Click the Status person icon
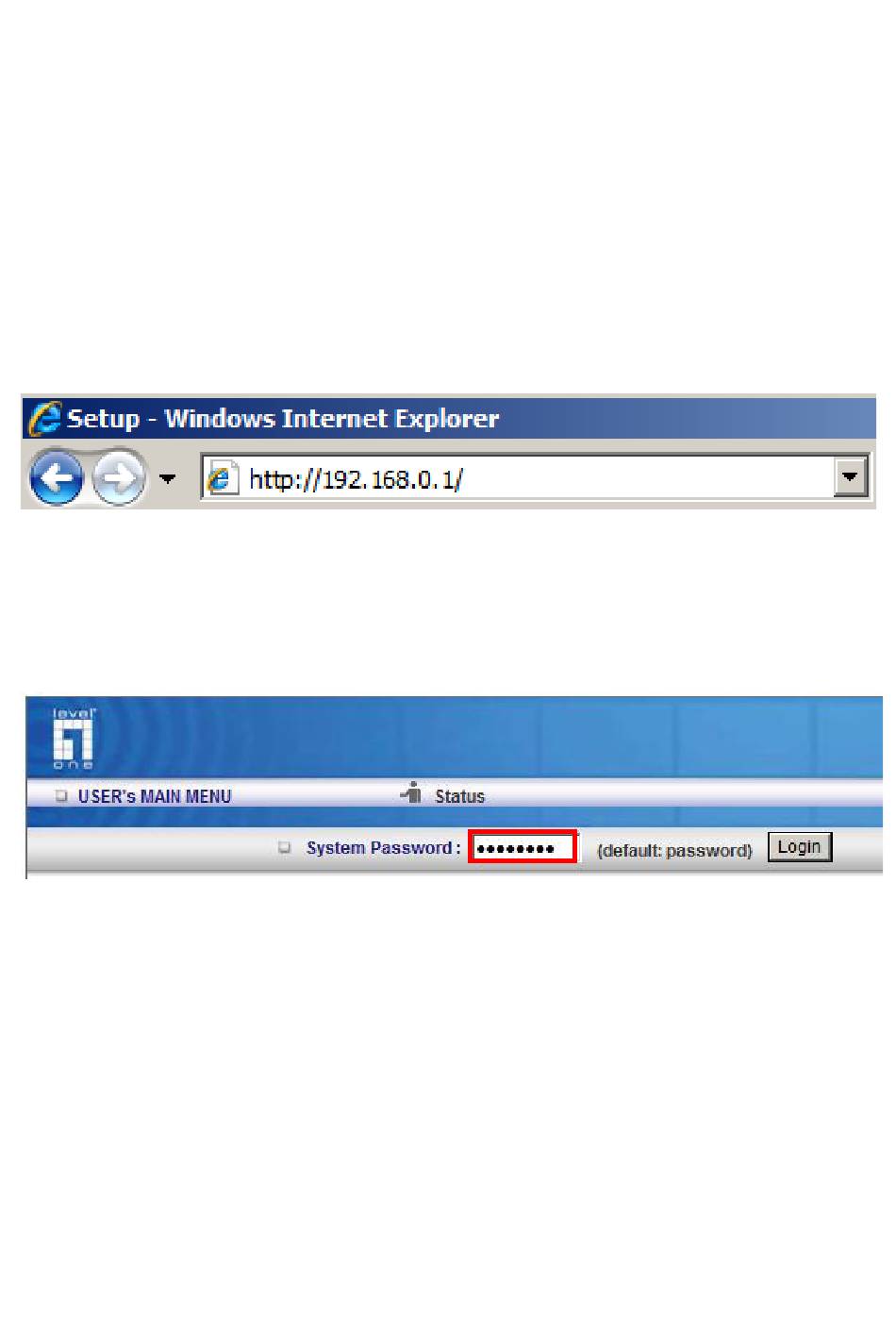This screenshot has width=896, height=1333. pos(411,793)
